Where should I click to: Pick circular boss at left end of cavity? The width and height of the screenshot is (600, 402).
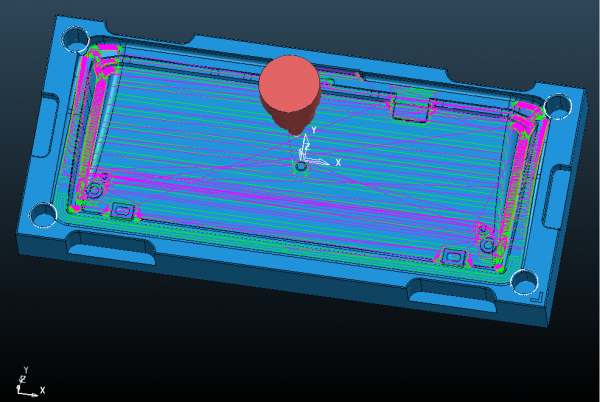point(94,190)
